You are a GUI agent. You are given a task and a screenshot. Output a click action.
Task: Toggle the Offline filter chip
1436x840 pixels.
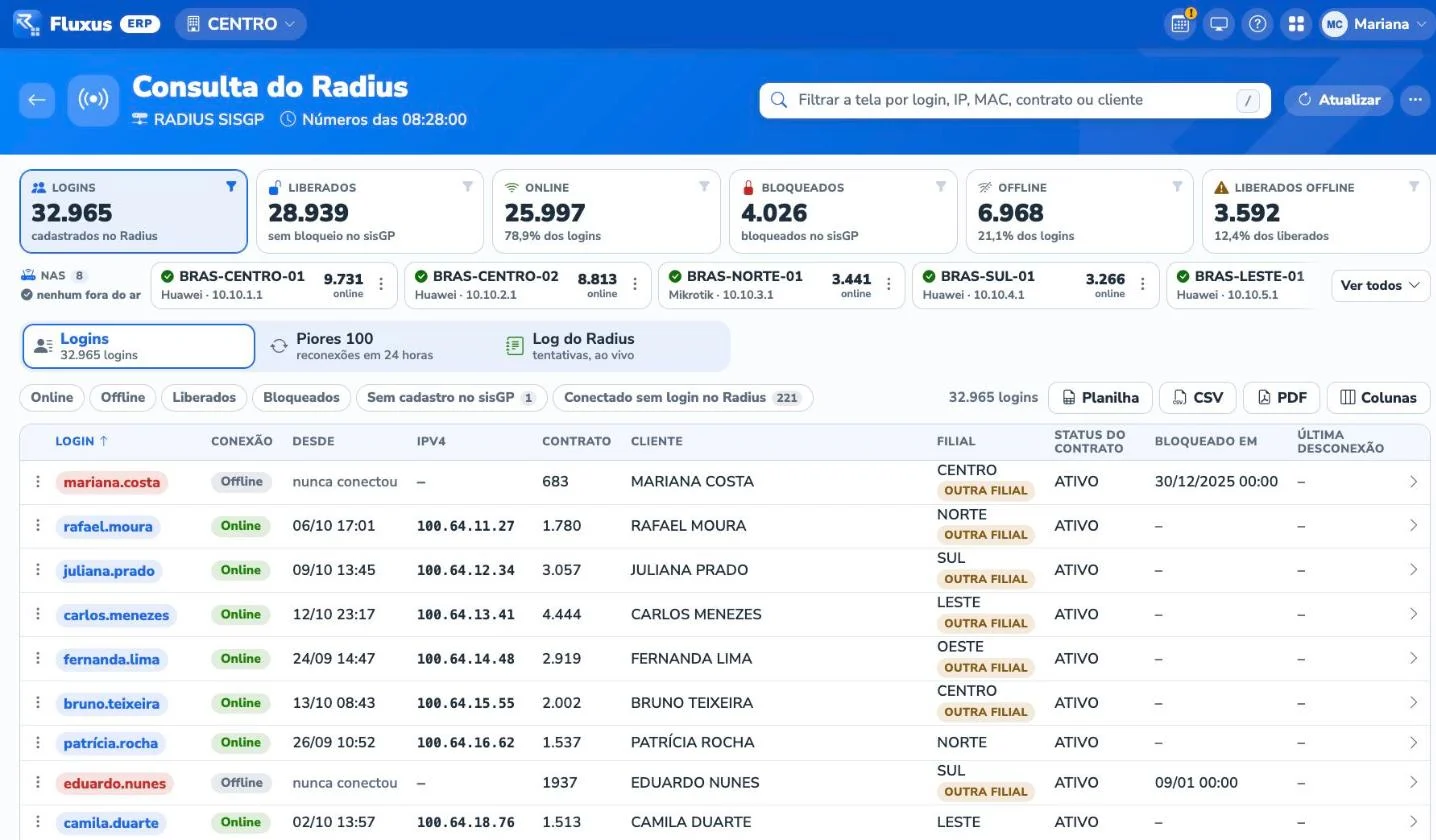pyautogui.click(x=123, y=398)
